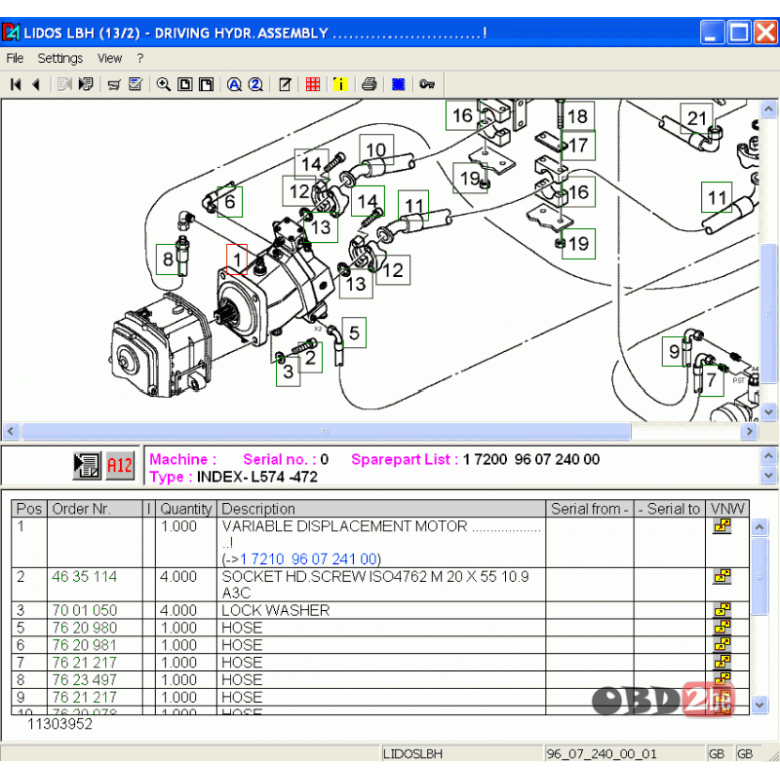Open the ? help menu
The image size is (780, 780).
point(140,58)
